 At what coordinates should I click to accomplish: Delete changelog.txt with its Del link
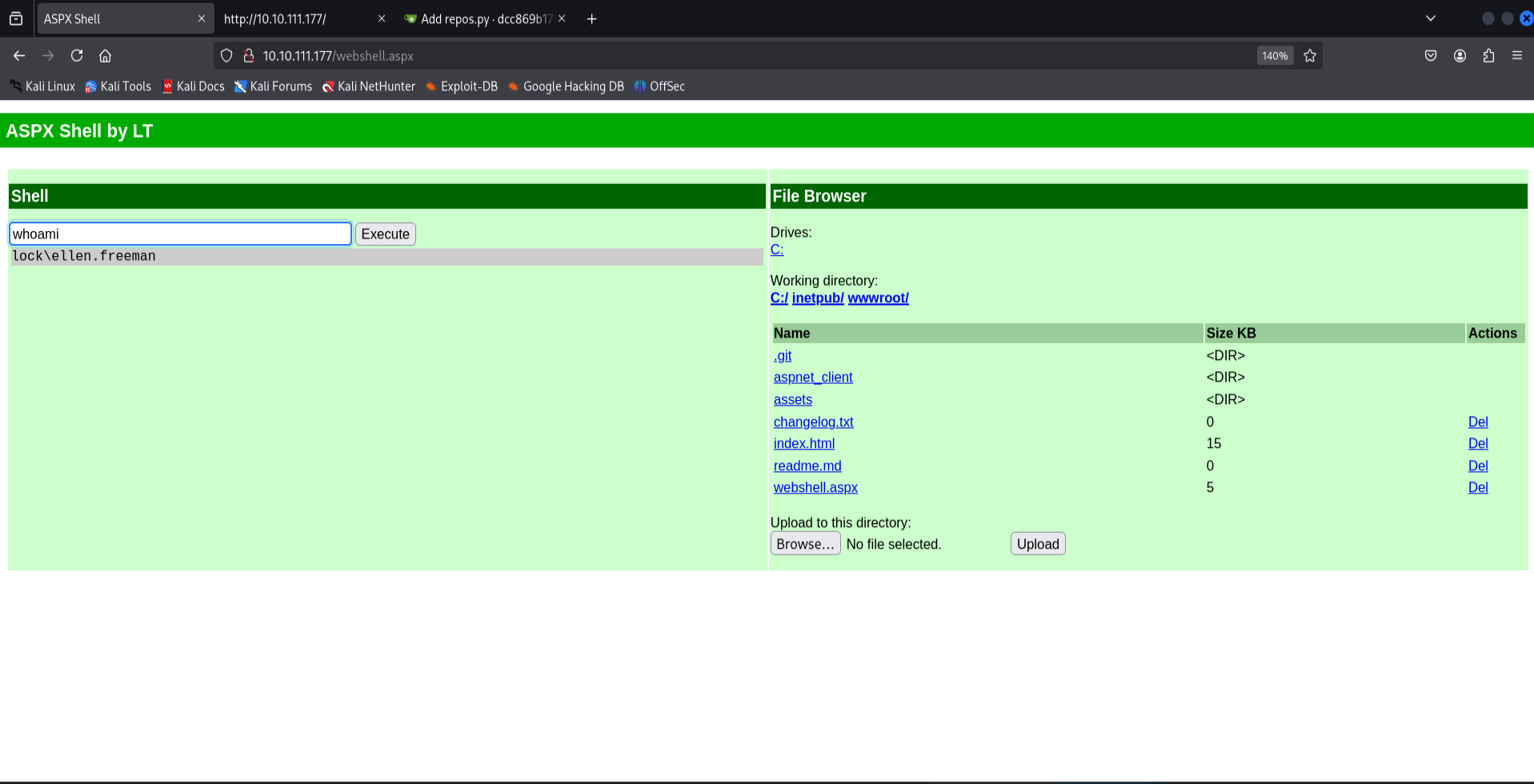coord(1478,422)
